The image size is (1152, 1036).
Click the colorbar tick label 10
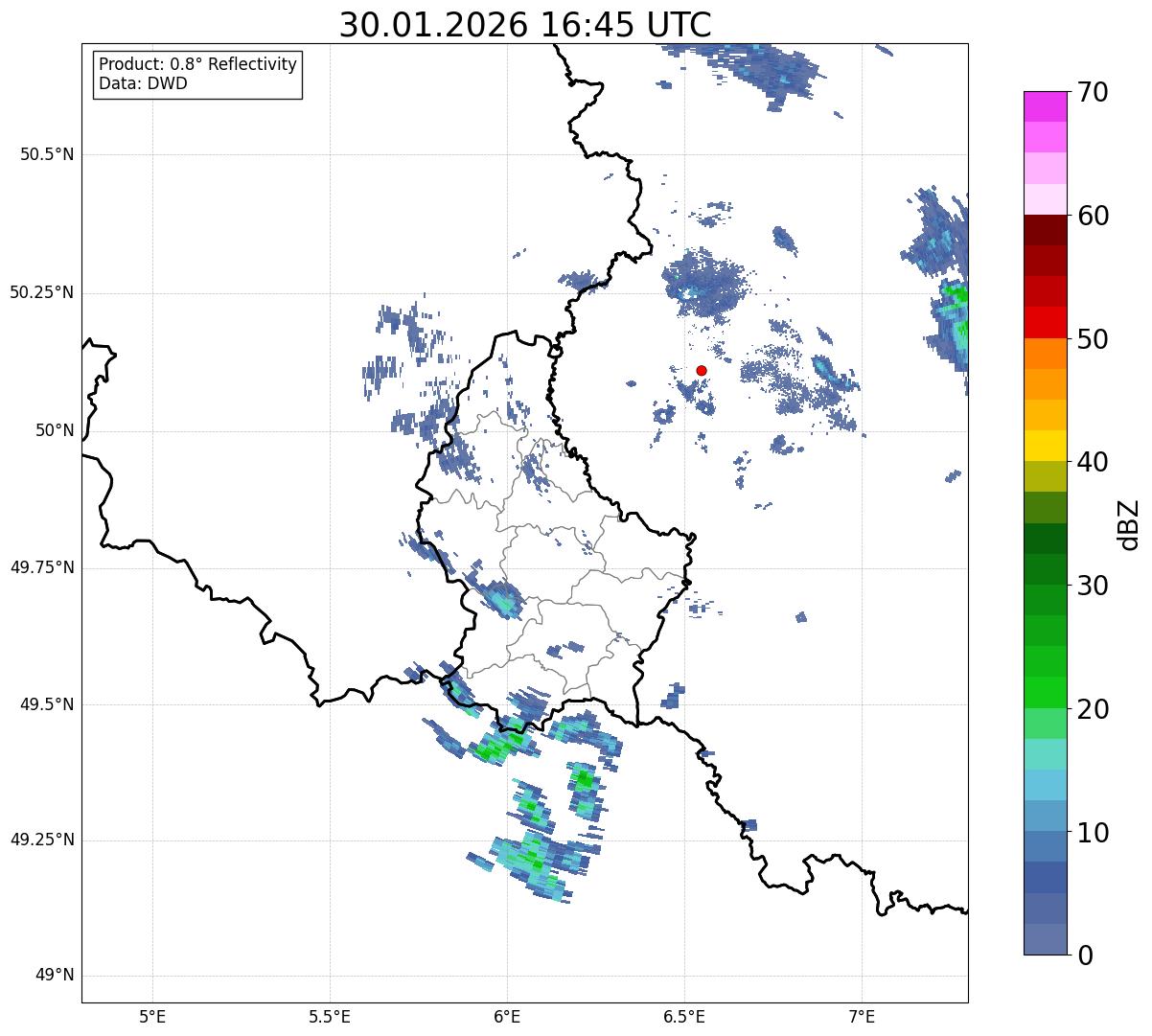[1093, 833]
